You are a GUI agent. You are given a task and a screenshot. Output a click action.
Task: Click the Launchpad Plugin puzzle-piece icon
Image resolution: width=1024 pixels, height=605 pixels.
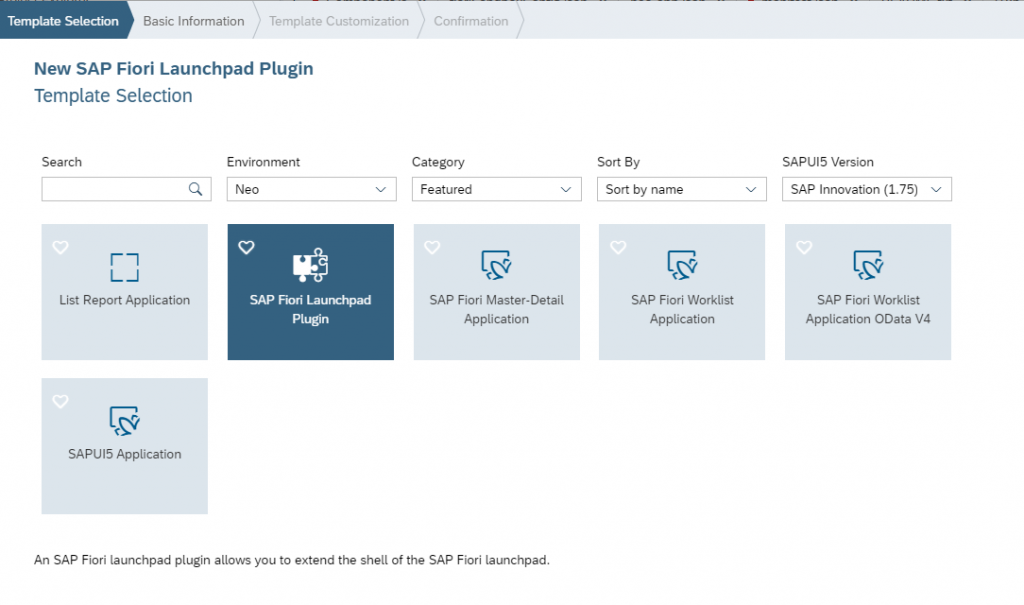tap(310, 265)
